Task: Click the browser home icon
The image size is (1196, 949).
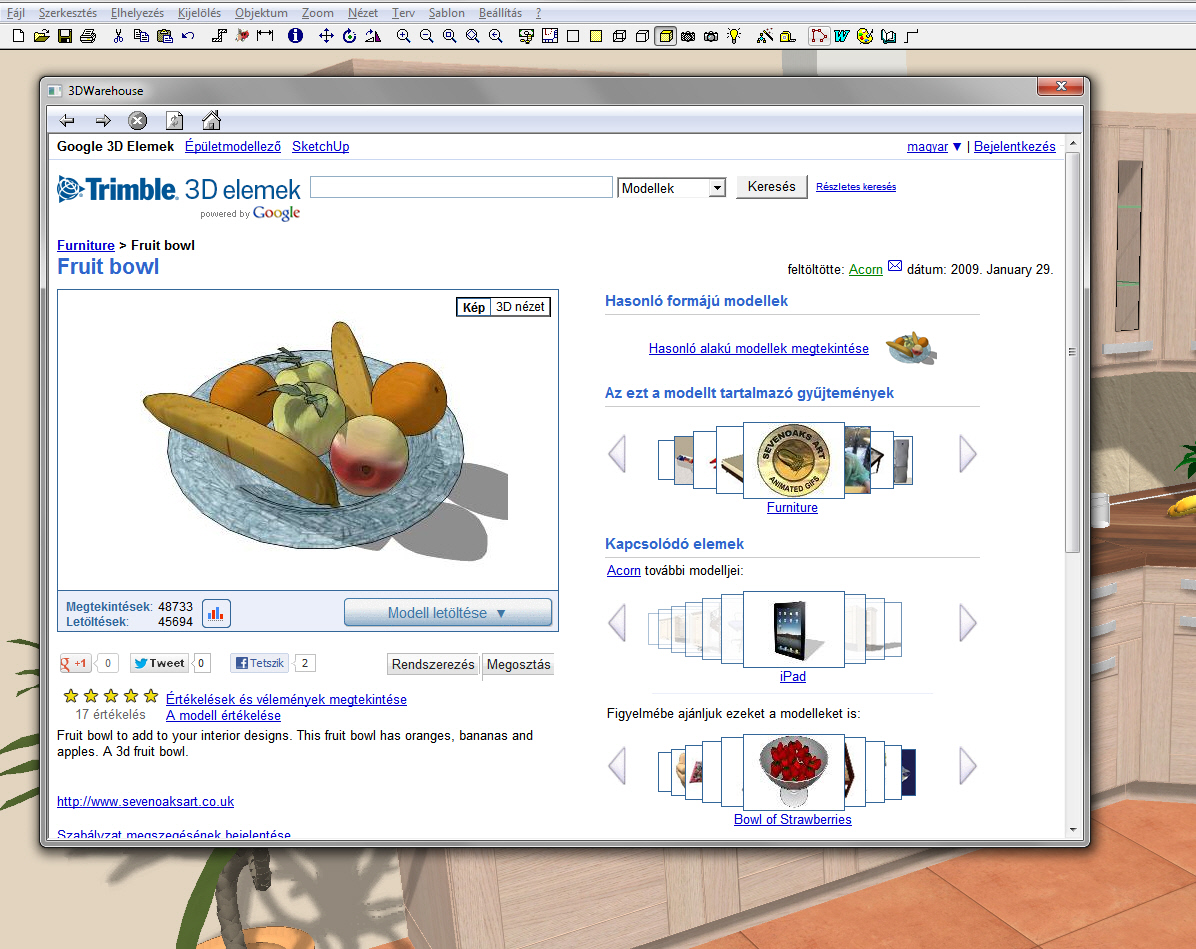Action: [211, 121]
